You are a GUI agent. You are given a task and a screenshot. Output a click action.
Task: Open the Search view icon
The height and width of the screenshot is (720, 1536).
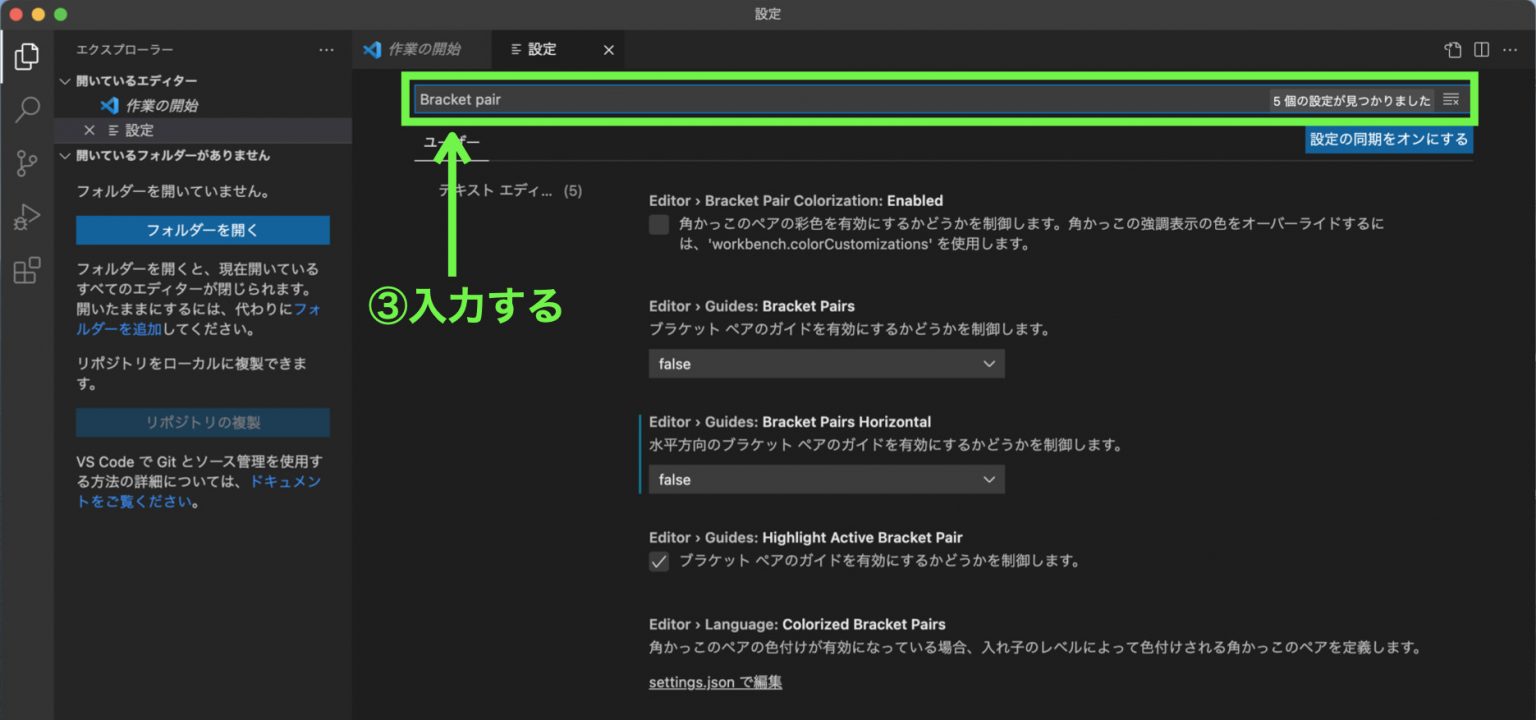[x=27, y=110]
